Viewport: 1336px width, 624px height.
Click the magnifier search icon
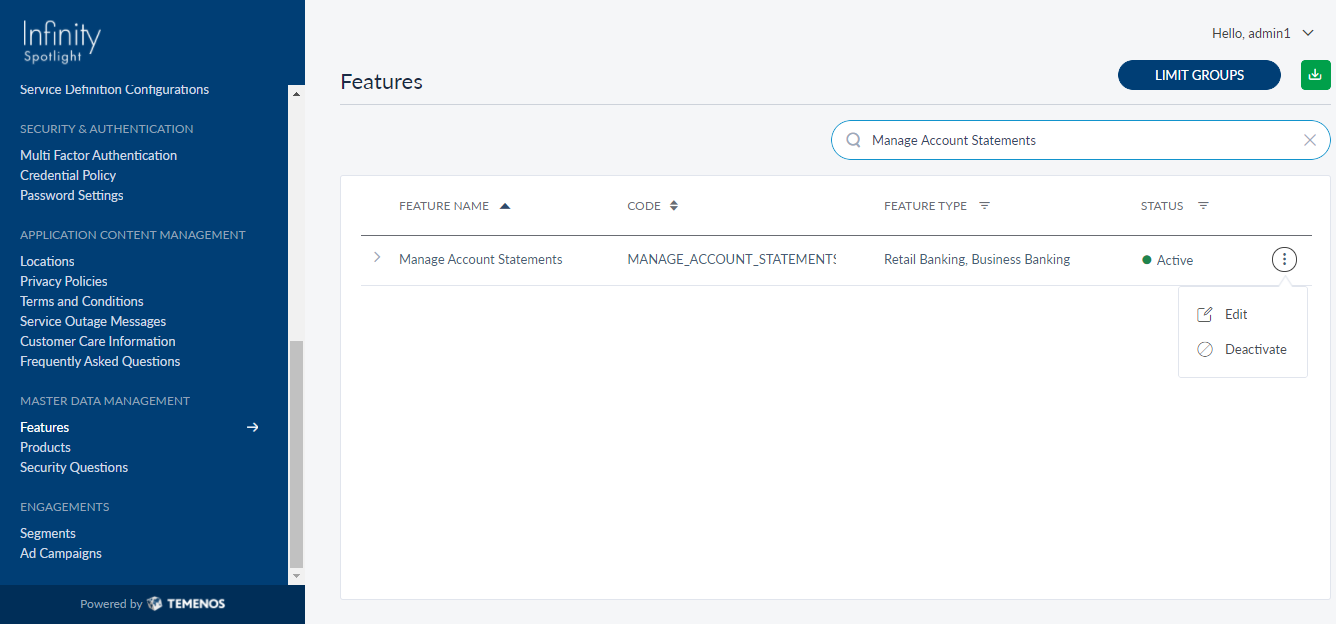(x=853, y=140)
